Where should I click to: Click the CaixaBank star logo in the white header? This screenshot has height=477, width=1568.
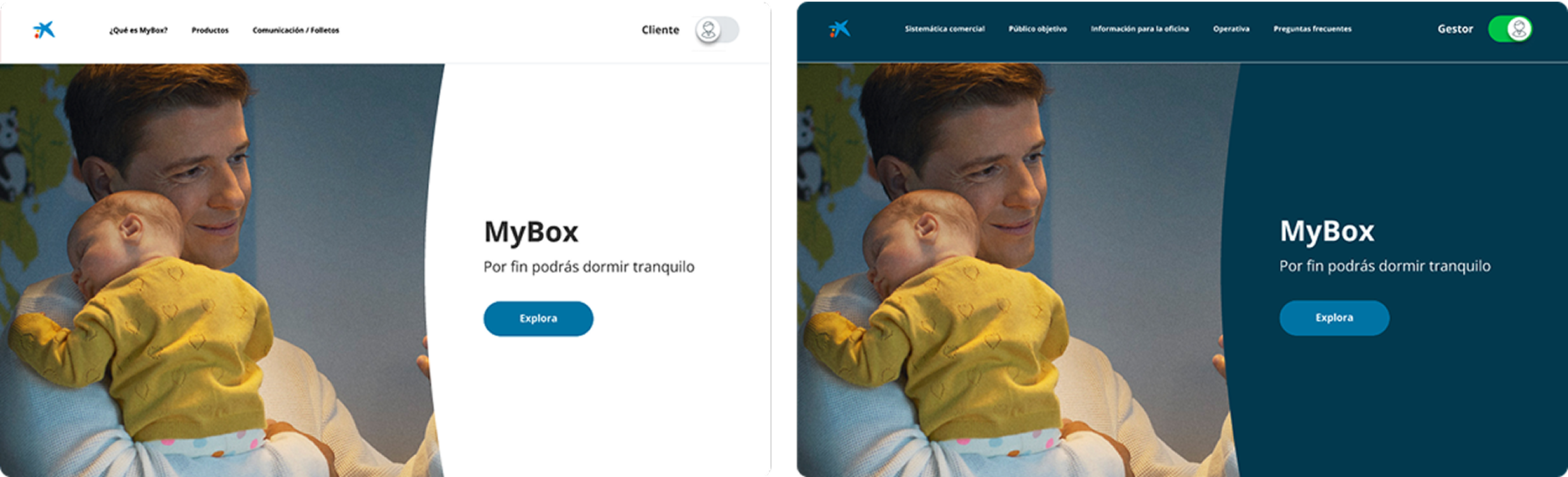44,30
